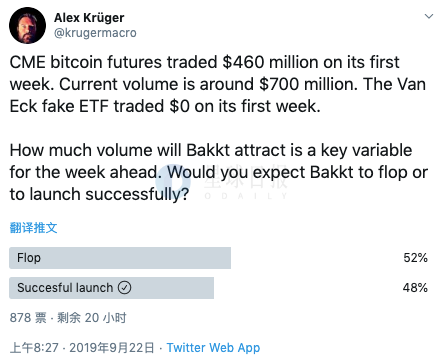The height and width of the screenshot is (363, 443).
Task: Click the 878 票 vote count
Action: coord(28,318)
